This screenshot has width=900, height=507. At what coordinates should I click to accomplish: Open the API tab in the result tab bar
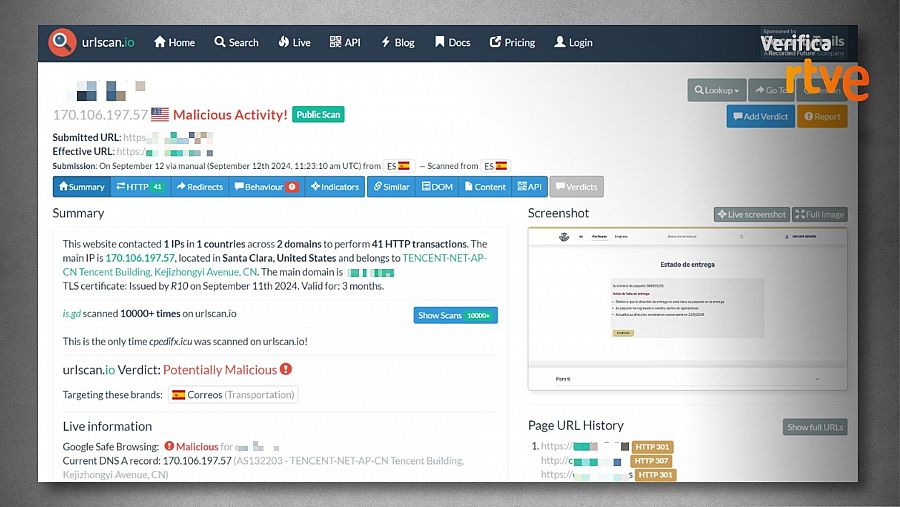(529, 187)
